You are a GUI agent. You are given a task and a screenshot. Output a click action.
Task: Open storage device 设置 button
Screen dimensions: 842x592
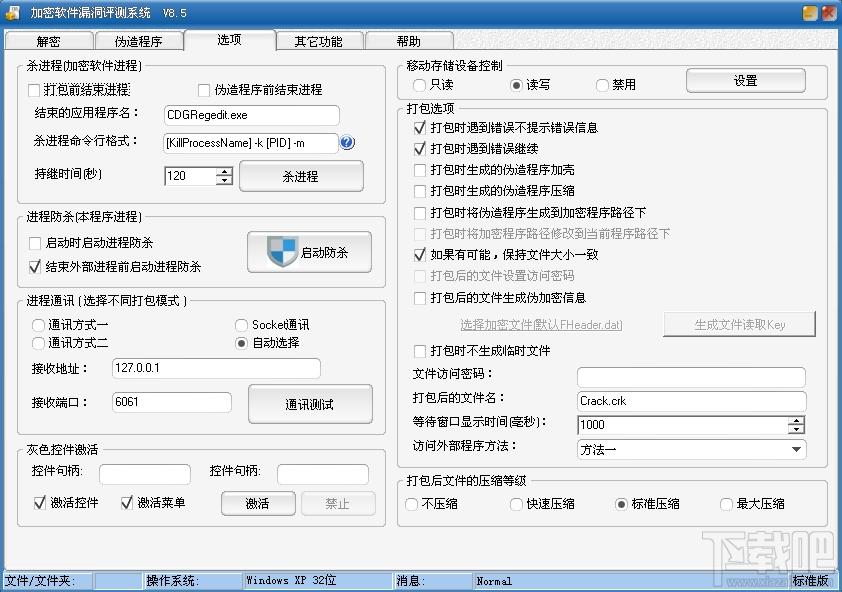(745, 81)
